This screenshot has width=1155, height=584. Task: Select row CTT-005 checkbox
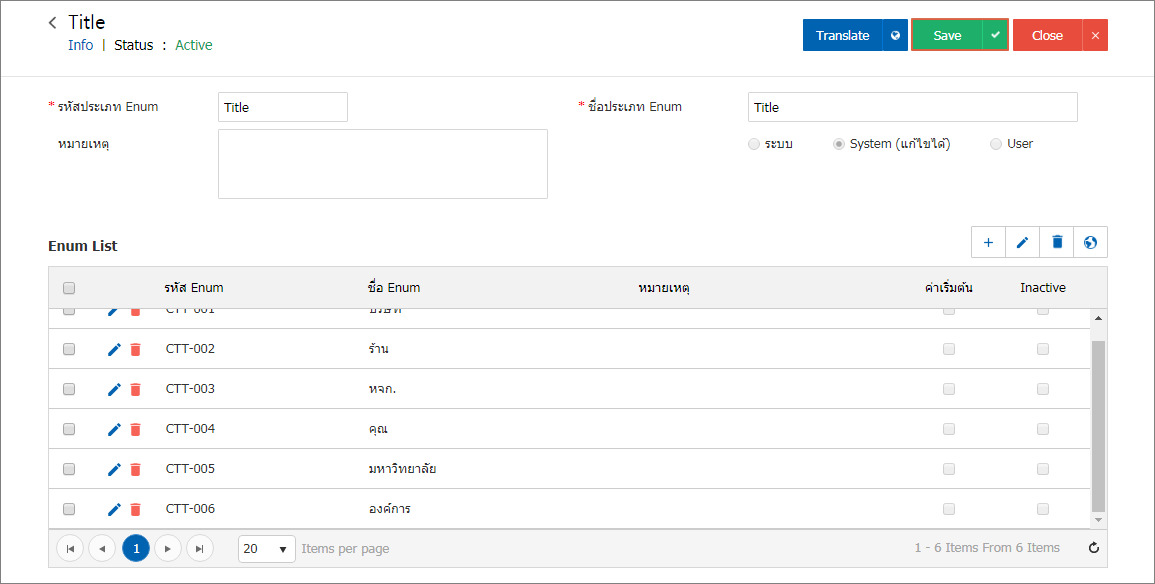pyautogui.click(x=69, y=469)
